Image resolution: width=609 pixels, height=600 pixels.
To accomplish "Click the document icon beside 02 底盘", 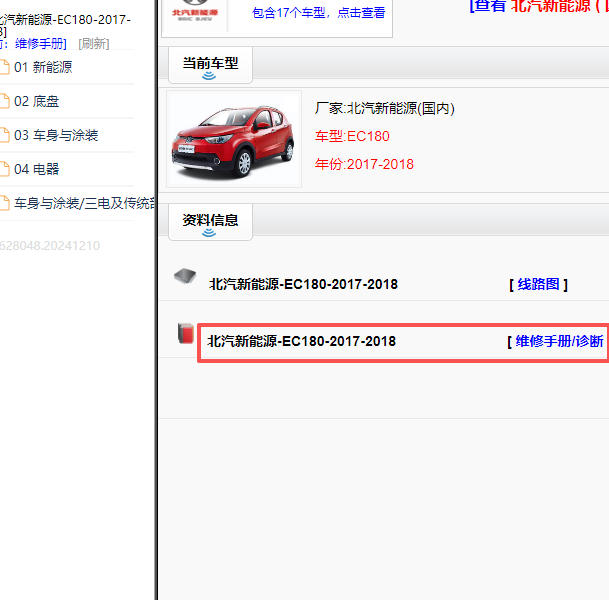I will point(4,101).
